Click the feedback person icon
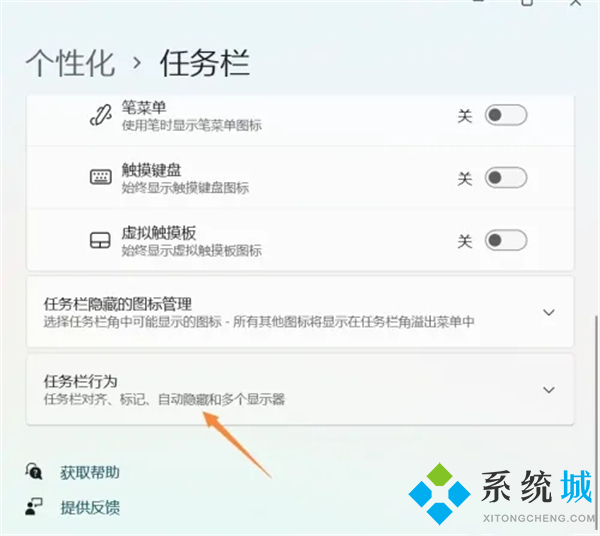Screen dimensions: 600x536 tap(34, 507)
